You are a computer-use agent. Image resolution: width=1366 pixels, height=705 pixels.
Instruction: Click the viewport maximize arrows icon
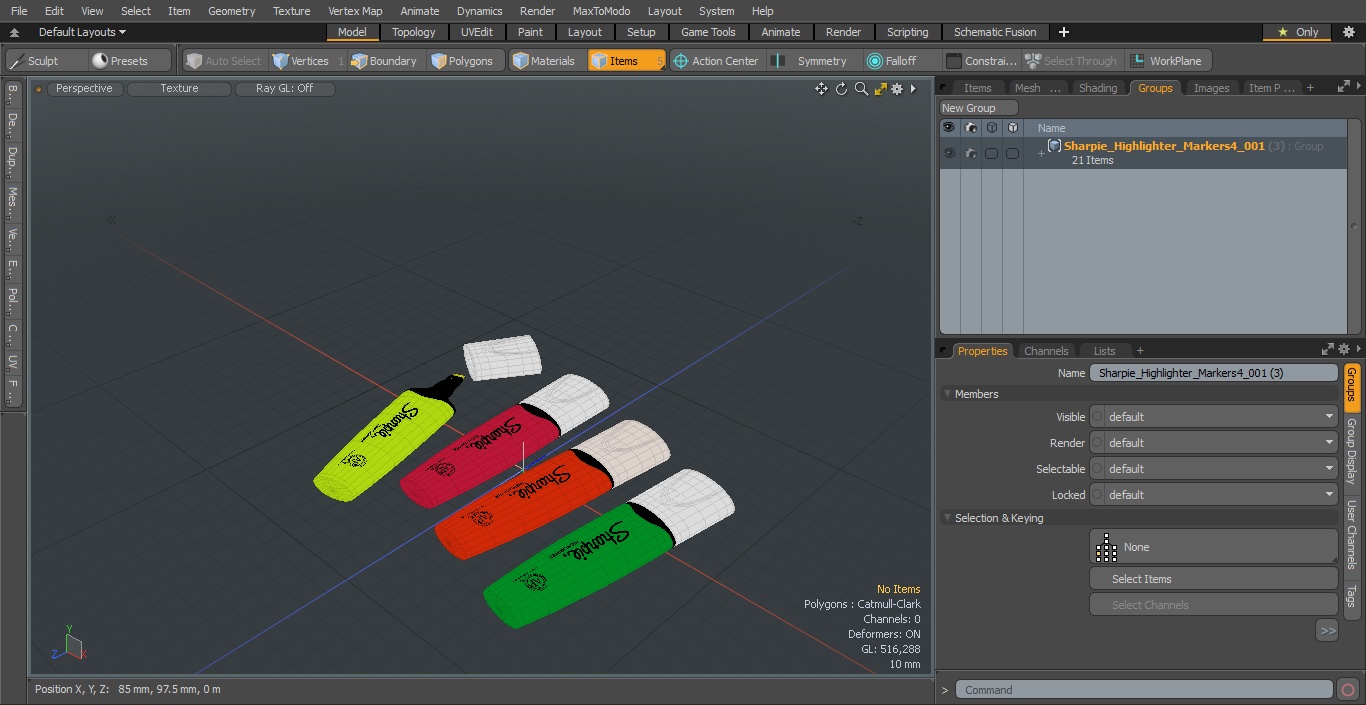coord(881,89)
